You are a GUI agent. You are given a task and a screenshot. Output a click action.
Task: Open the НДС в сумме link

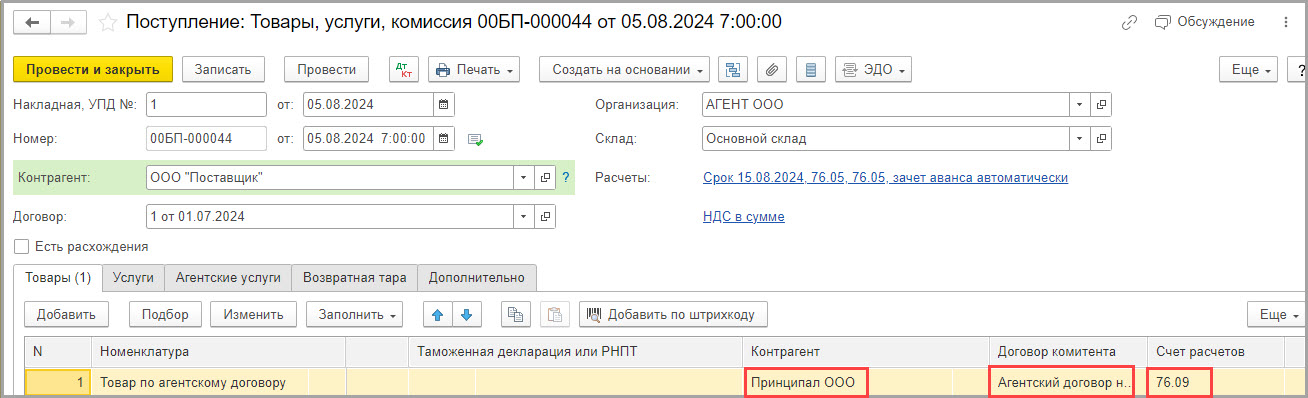(x=744, y=216)
